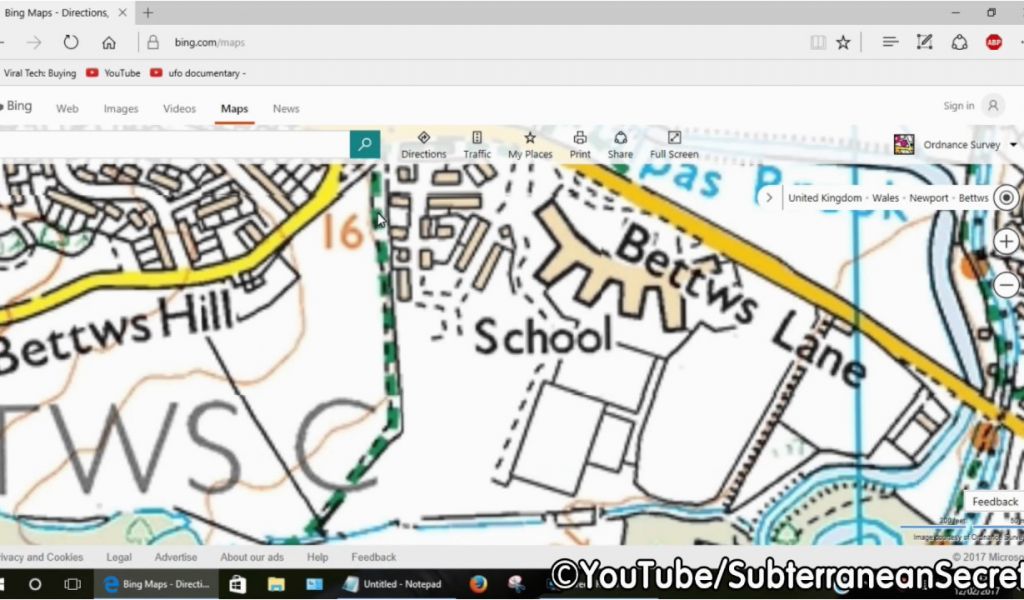Close the Bing Maps browser tab
Screen dimensions: 1024x600
(123, 12)
